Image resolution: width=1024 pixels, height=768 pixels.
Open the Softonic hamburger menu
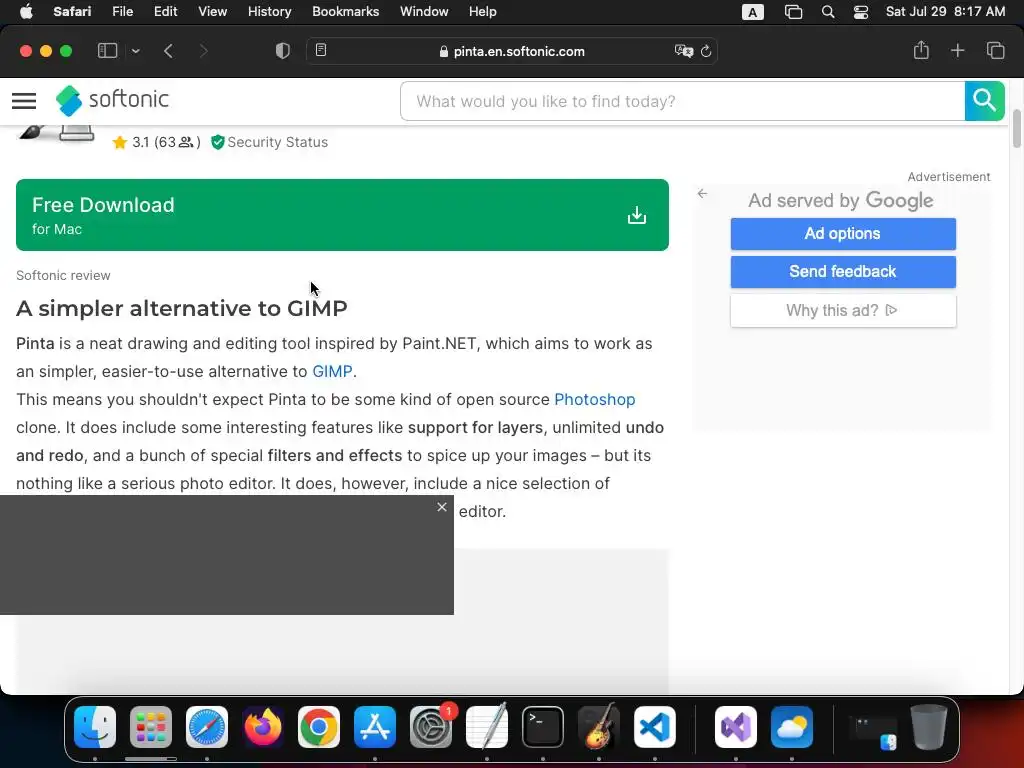[24, 101]
